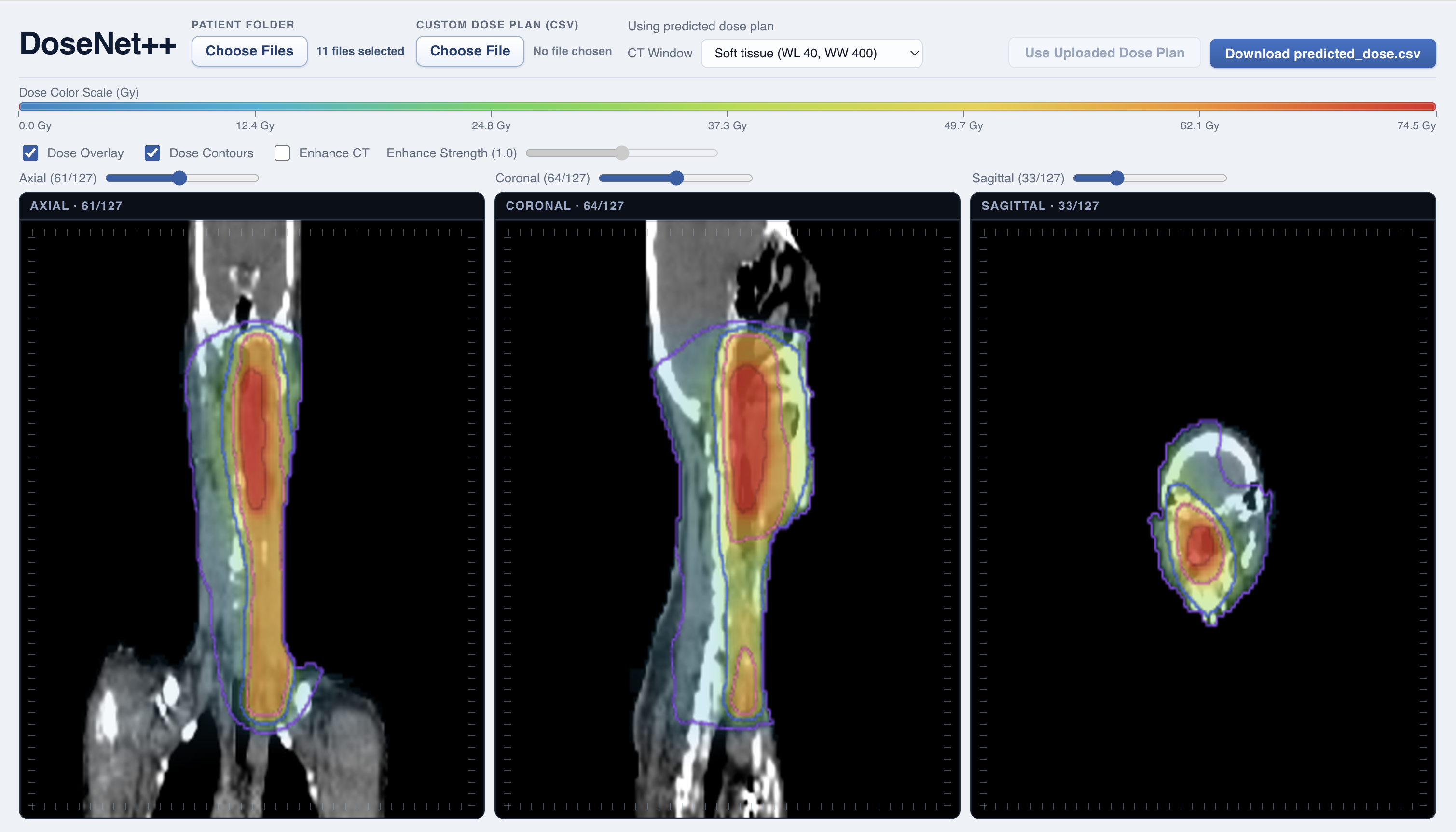Image resolution: width=1456 pixels, height=832 pixels.
Task: Enable the Enhance CT checkbox
Action: pyautogui.click(x=282, y=153)
